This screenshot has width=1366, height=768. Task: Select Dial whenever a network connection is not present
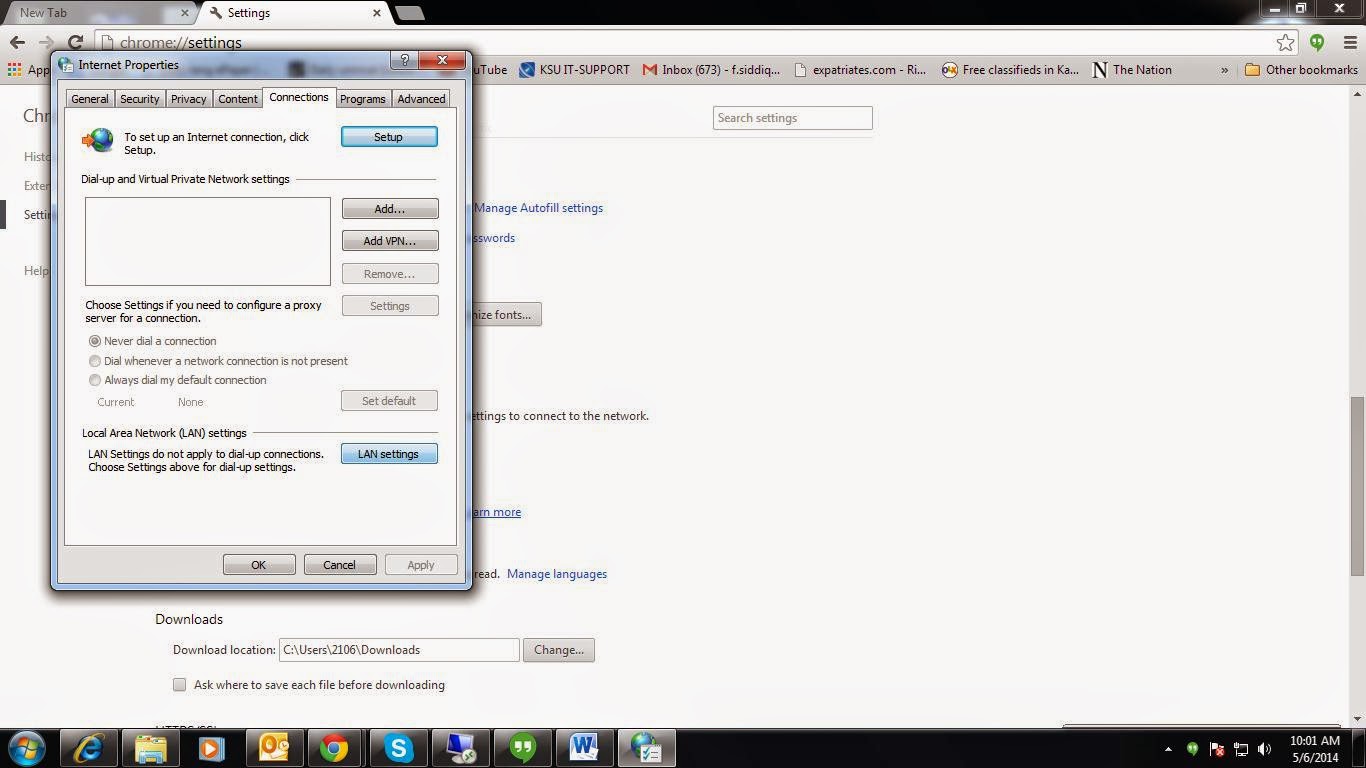(95, 361)
